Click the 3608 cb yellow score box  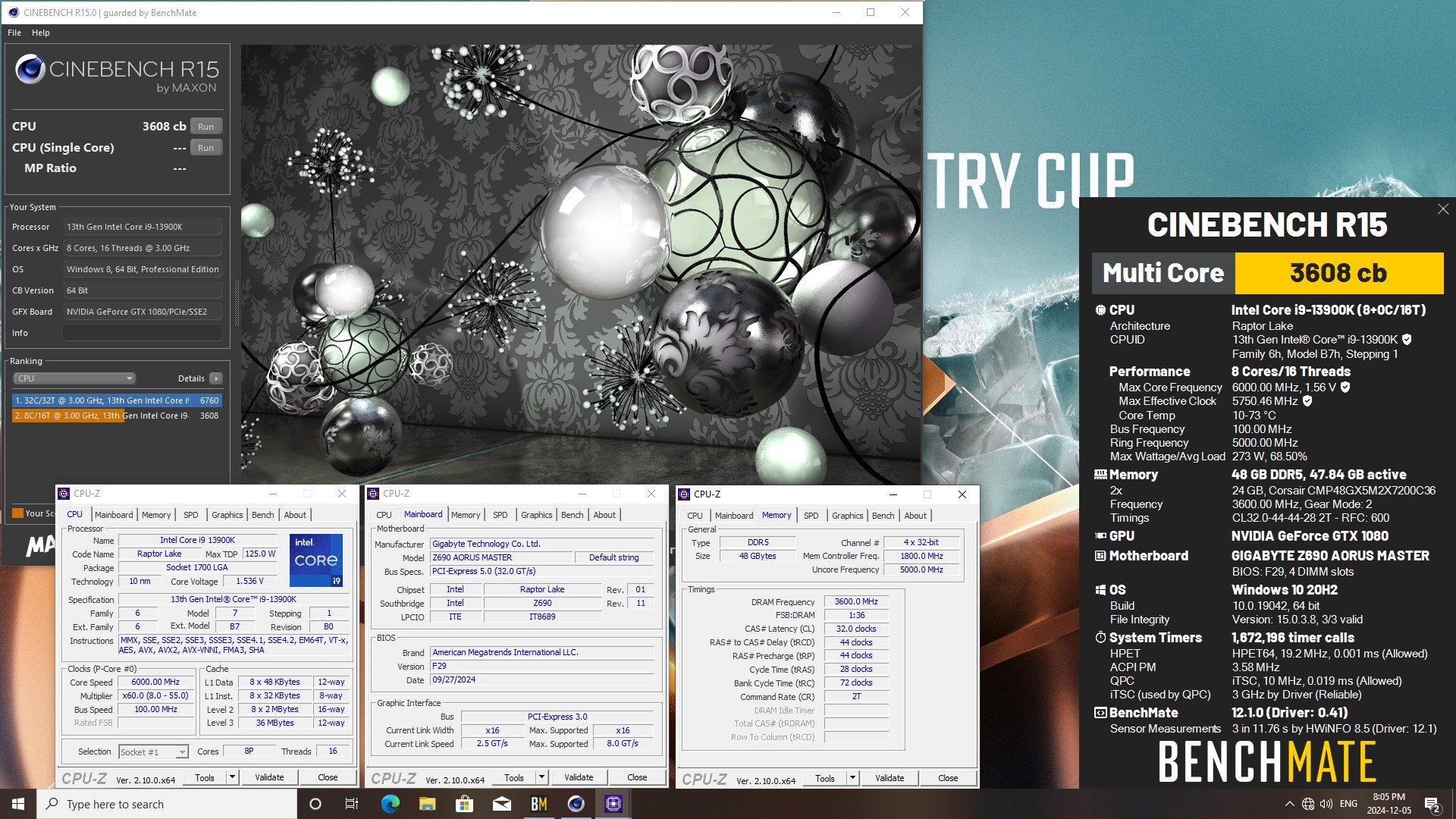pyautogui.click(x=1338, y=273)
